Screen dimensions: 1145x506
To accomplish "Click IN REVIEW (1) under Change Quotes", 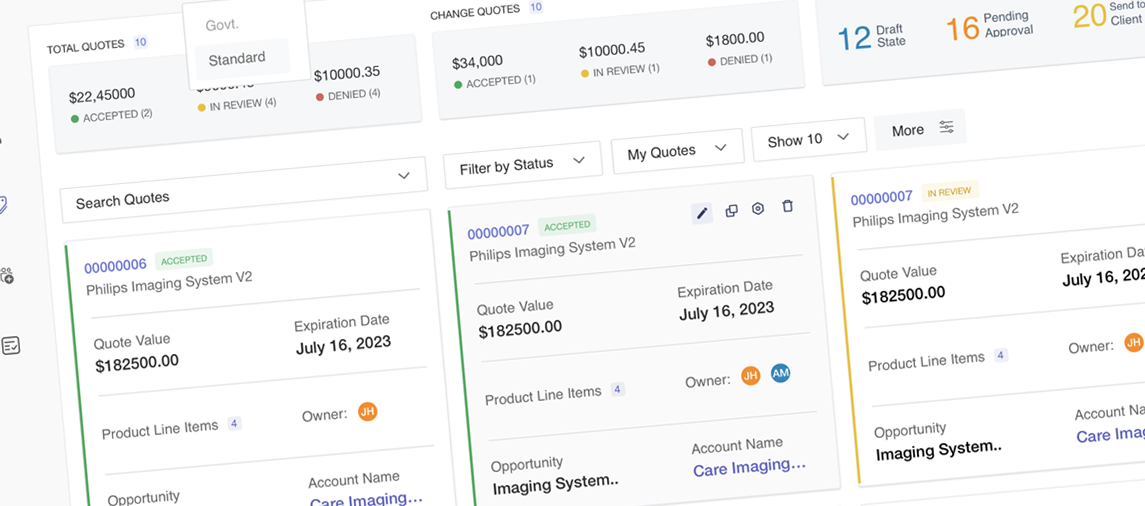I will [621, 70].
